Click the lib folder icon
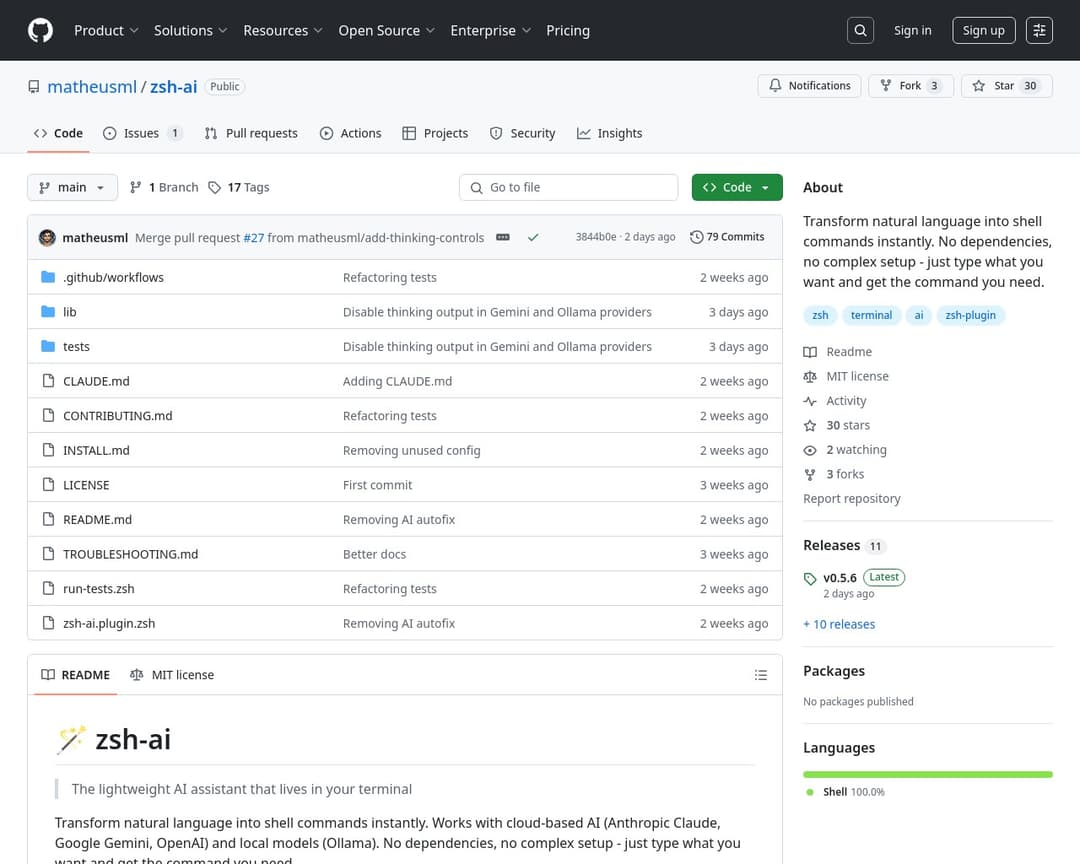 (x=48, y=311)
